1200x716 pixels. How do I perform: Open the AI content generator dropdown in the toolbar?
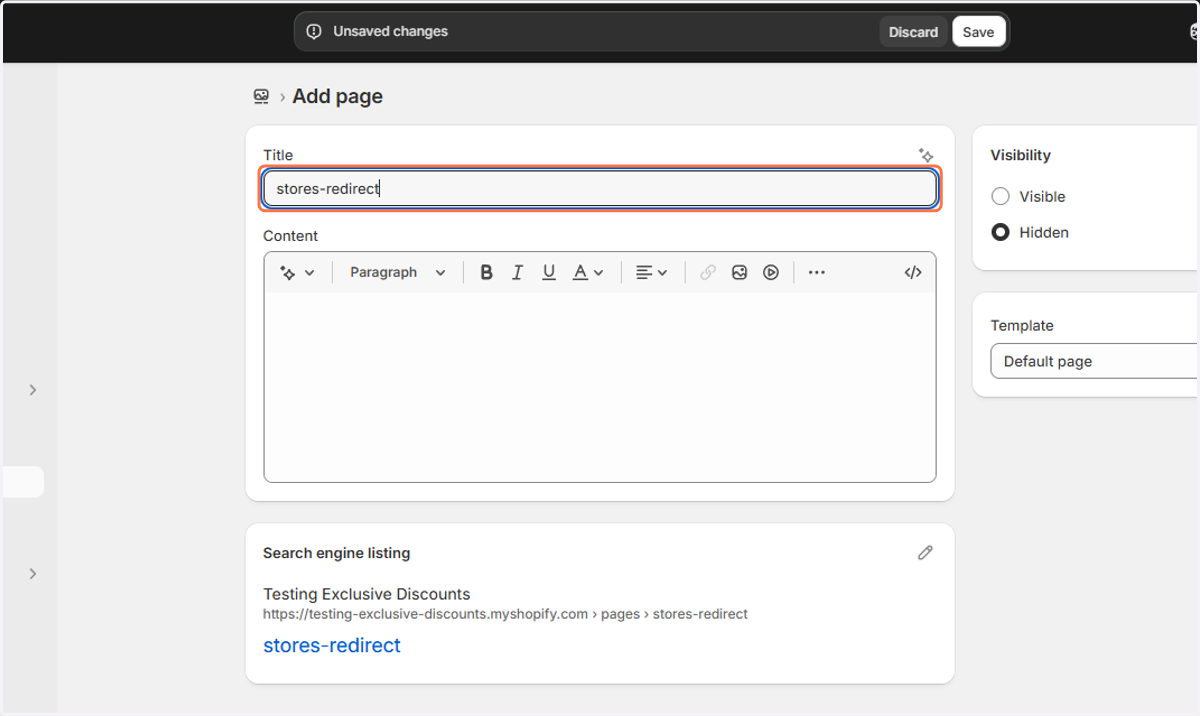297,272
